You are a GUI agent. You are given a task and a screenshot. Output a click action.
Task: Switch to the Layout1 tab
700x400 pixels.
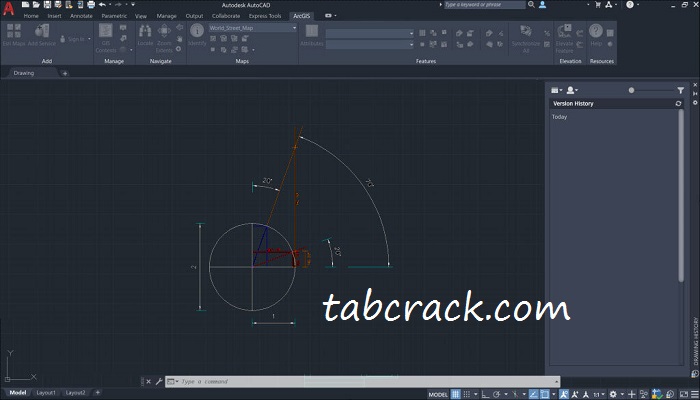(x=46, y=393)
